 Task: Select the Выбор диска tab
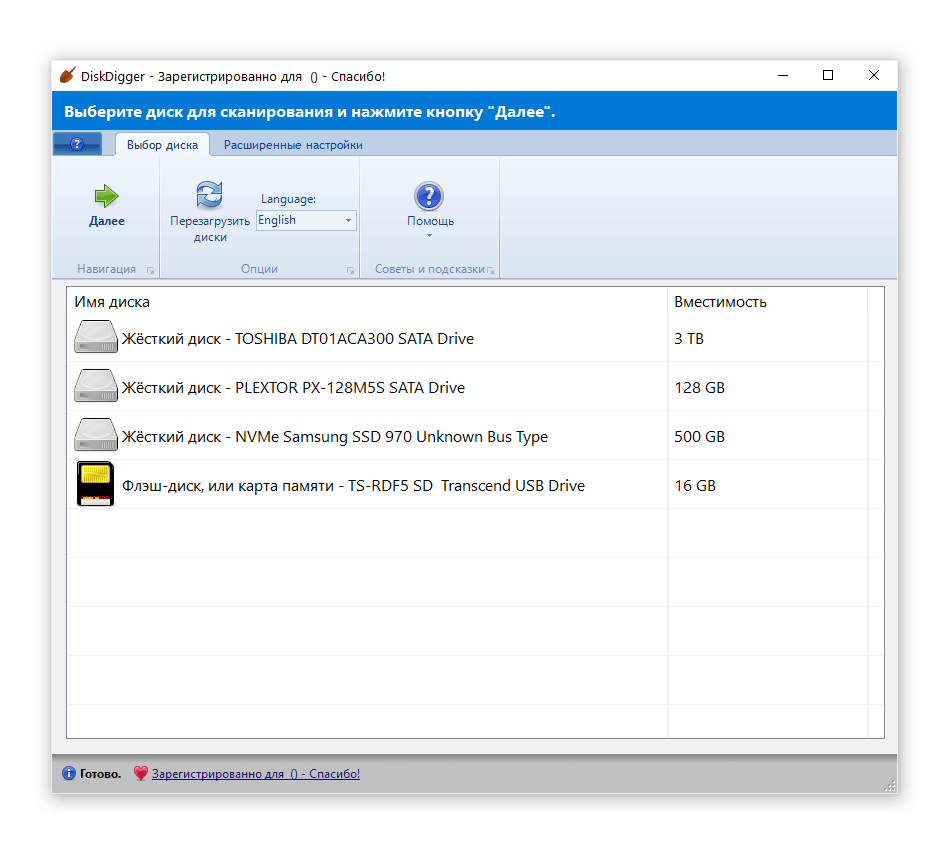pos(162,145)
